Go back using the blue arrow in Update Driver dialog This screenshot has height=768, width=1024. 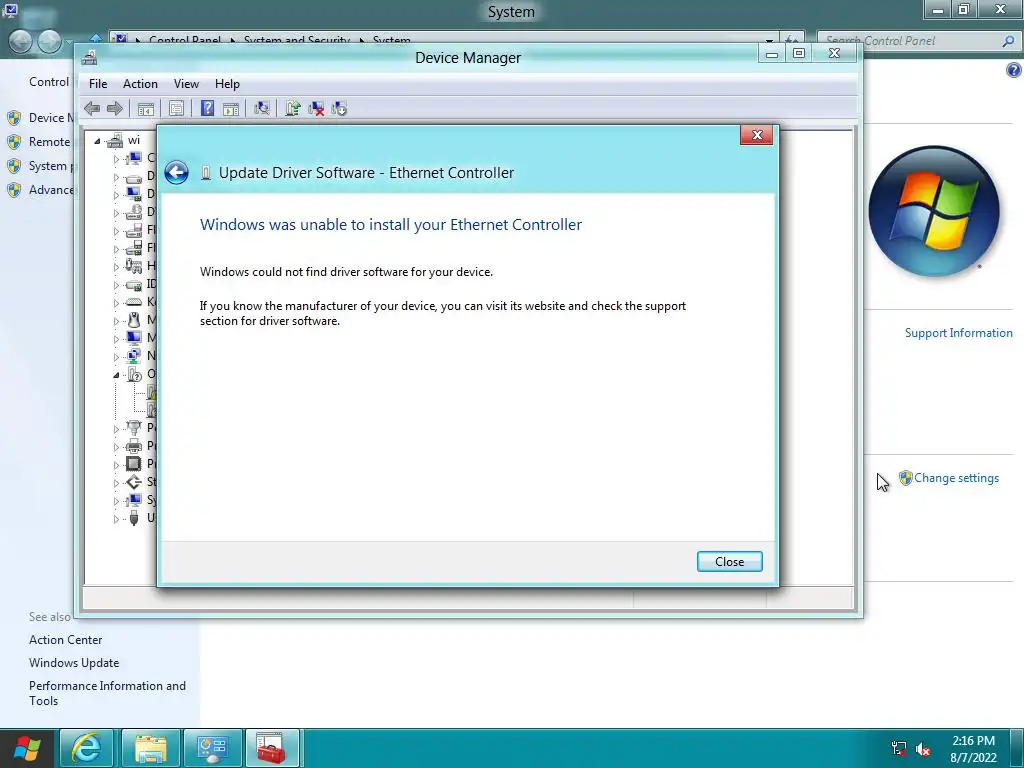(x=176, y=172)
